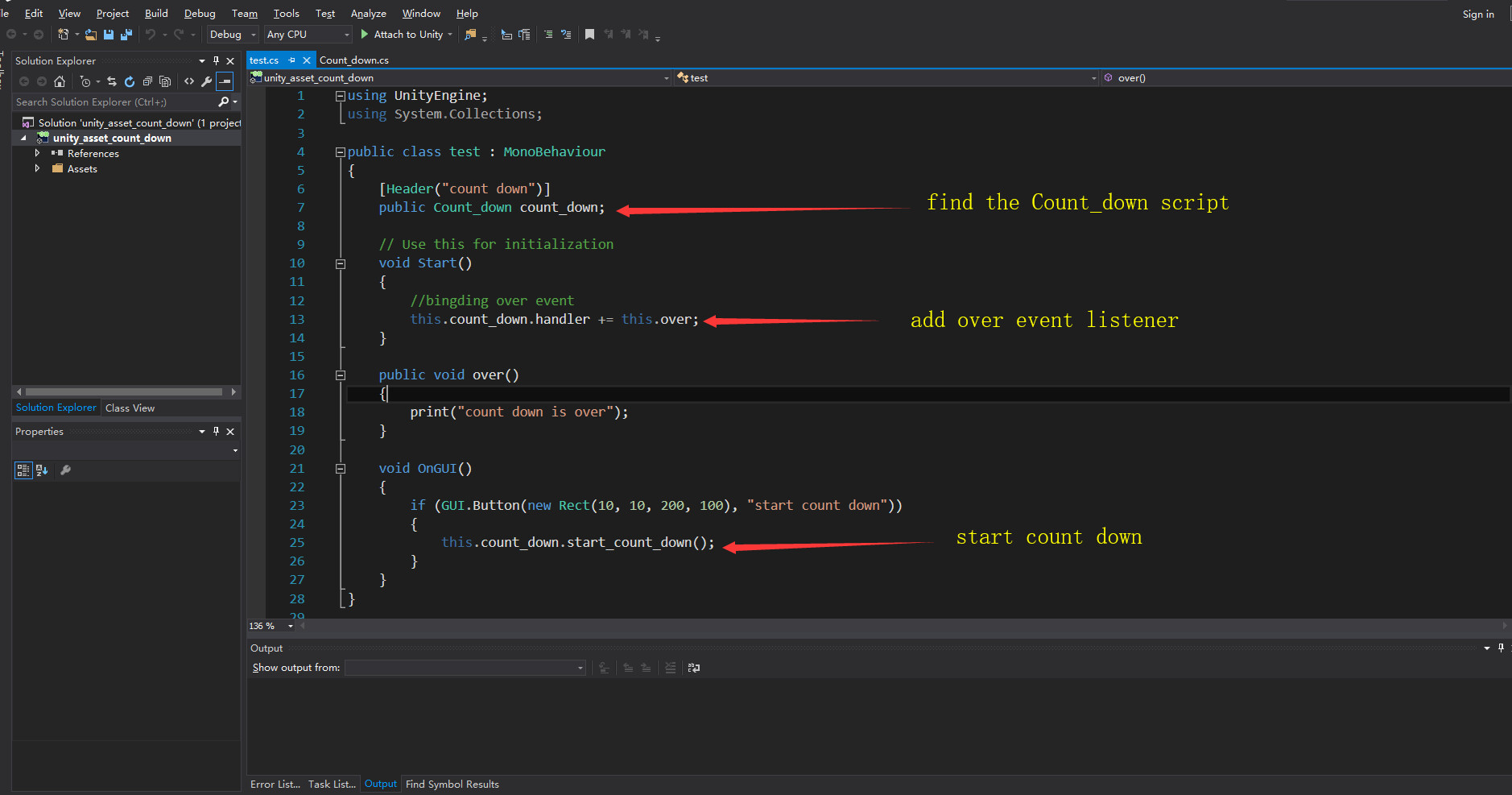Open the Show output from dropdown
This screenshot has height=795, width=1512.
click(579, 667)
